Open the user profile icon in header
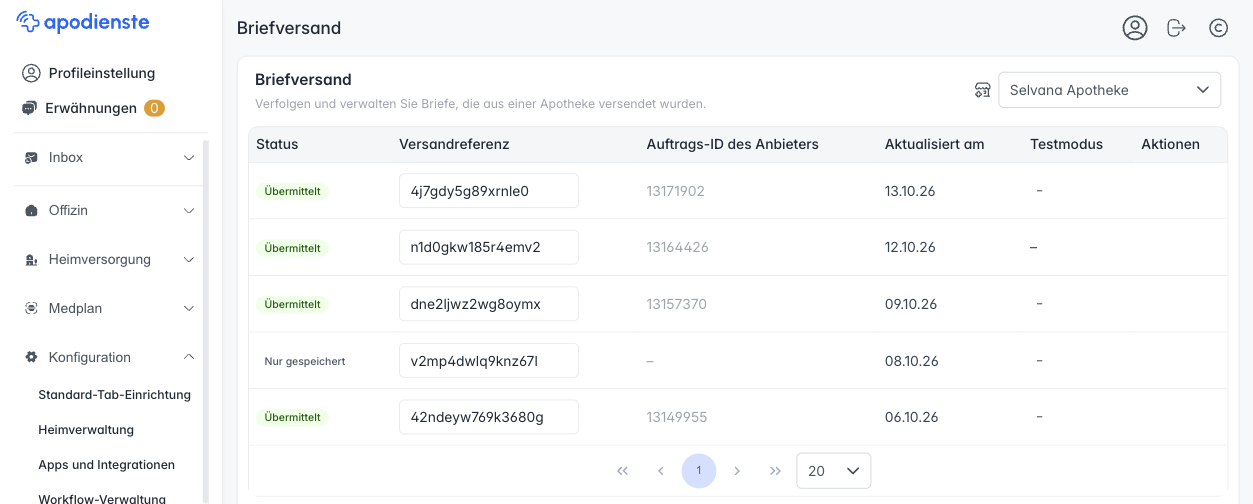The image size is (1253, 504). click(x=1135, y=28)
